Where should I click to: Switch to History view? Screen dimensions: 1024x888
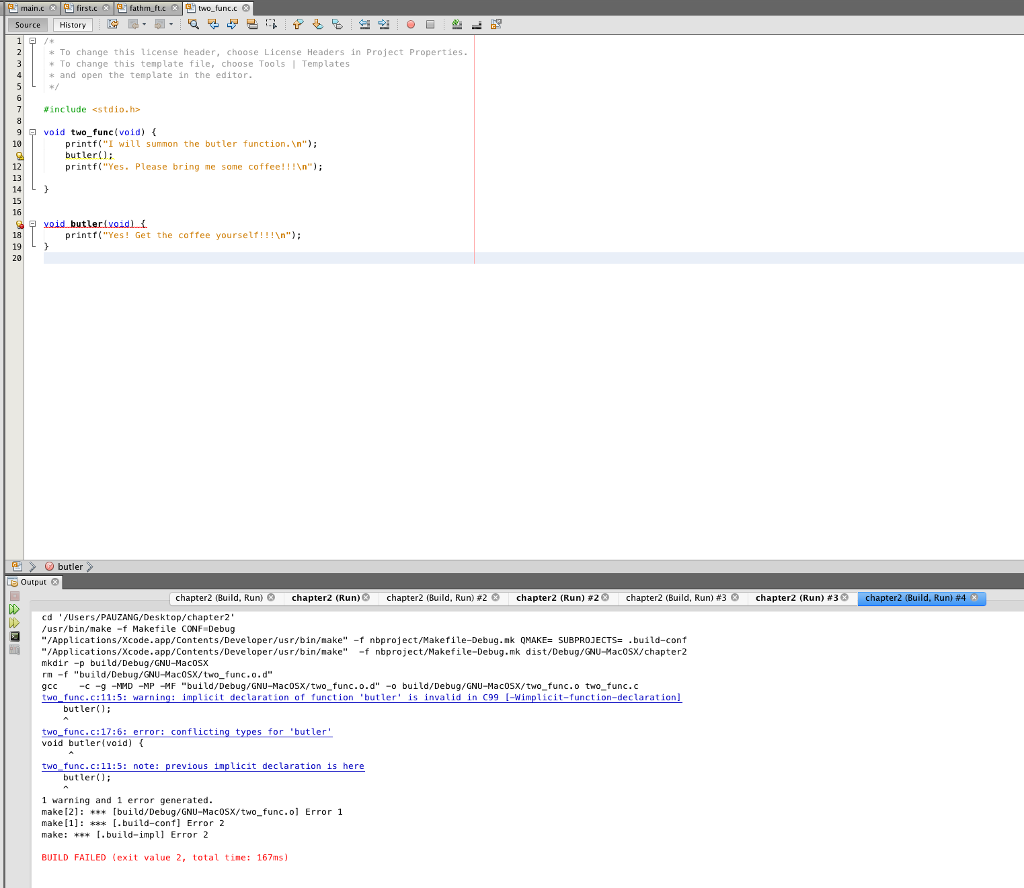[x=72, y=25]
